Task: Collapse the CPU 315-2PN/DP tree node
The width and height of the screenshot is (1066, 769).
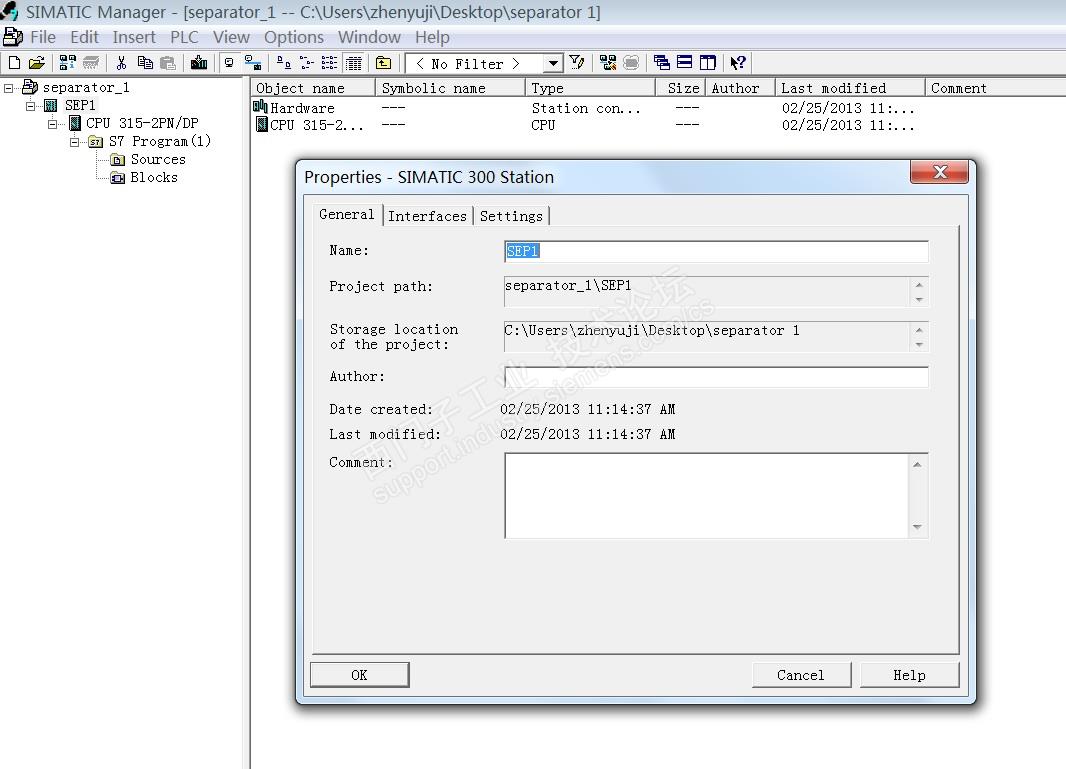Action: click(x=52, y=124)
